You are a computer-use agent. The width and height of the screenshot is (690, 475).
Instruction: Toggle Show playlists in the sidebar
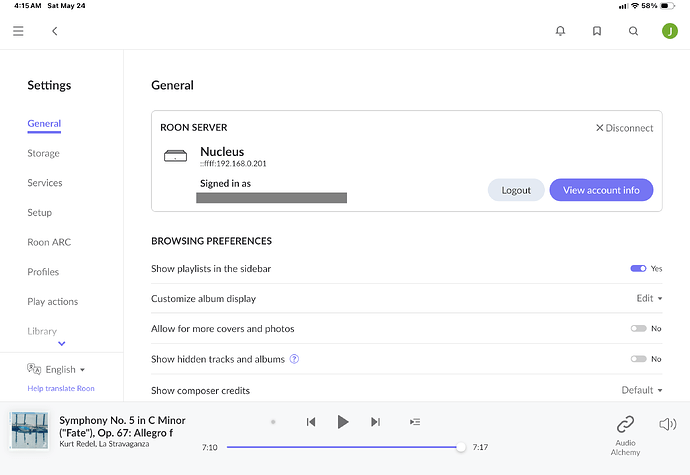point(638,269)
